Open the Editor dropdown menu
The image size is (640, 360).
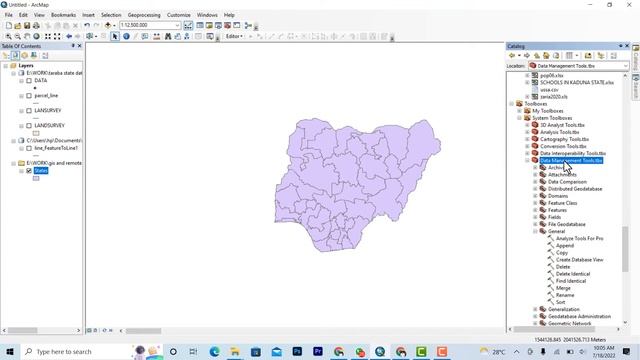[x=234, y=36]
